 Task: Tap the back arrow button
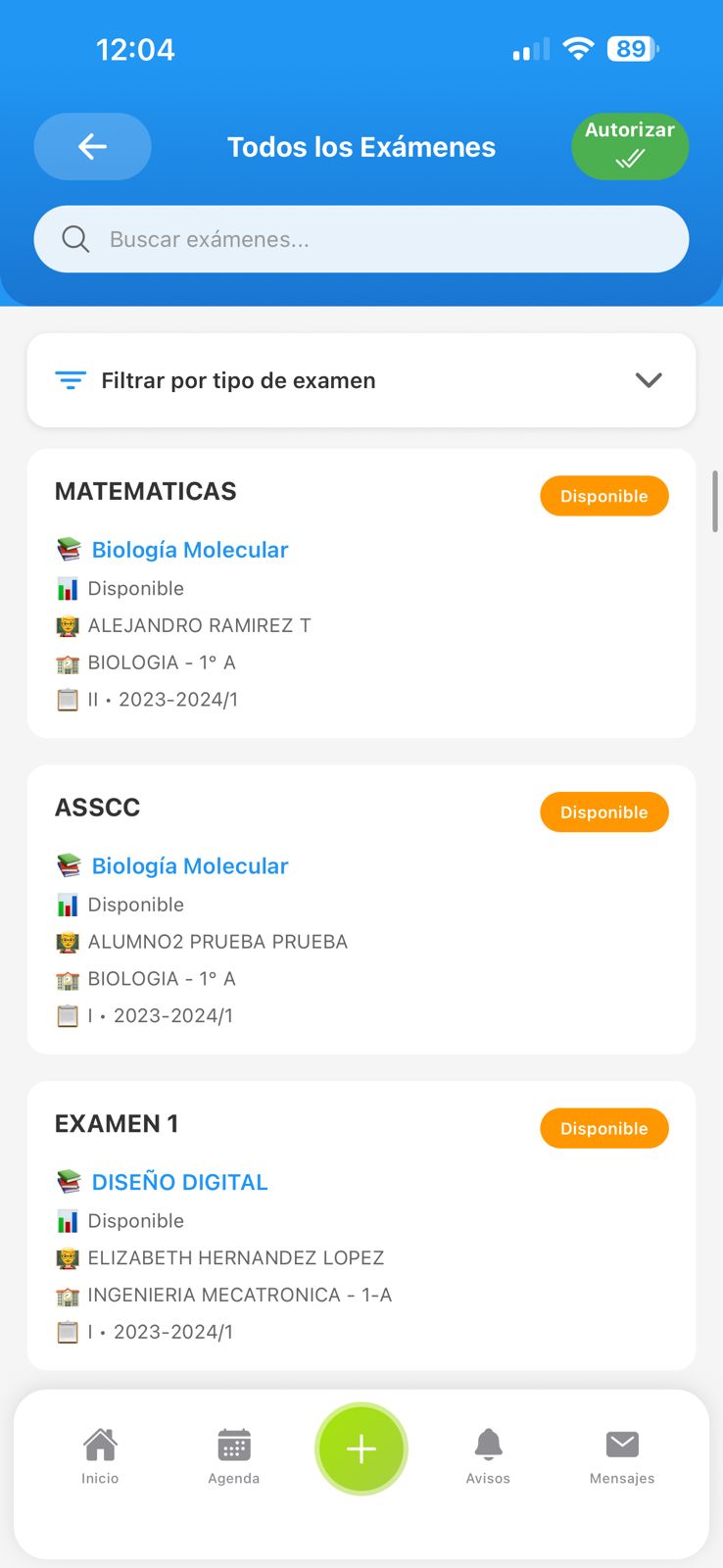click(x=92, y=147)
